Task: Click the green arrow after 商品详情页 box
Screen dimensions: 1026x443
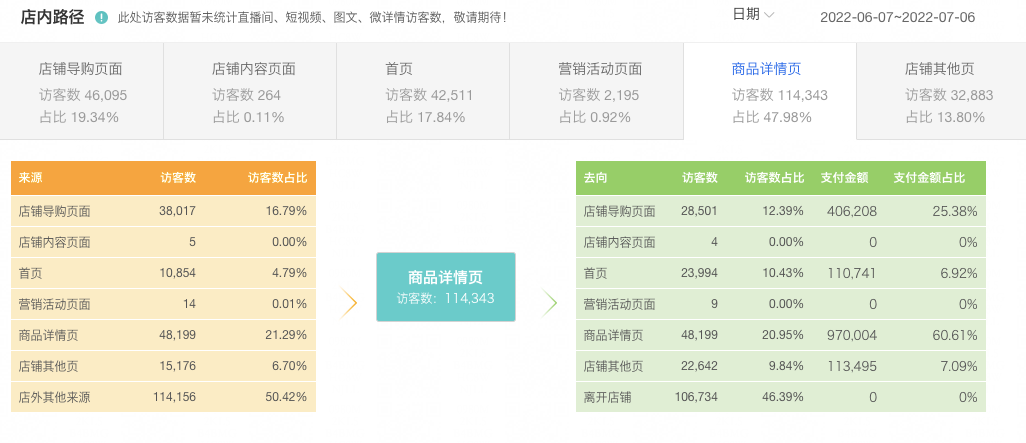Action: (x=550, y=303)
